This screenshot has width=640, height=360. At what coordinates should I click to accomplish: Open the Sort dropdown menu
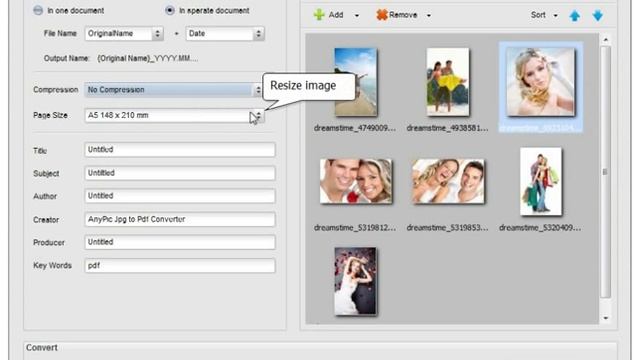544,15
